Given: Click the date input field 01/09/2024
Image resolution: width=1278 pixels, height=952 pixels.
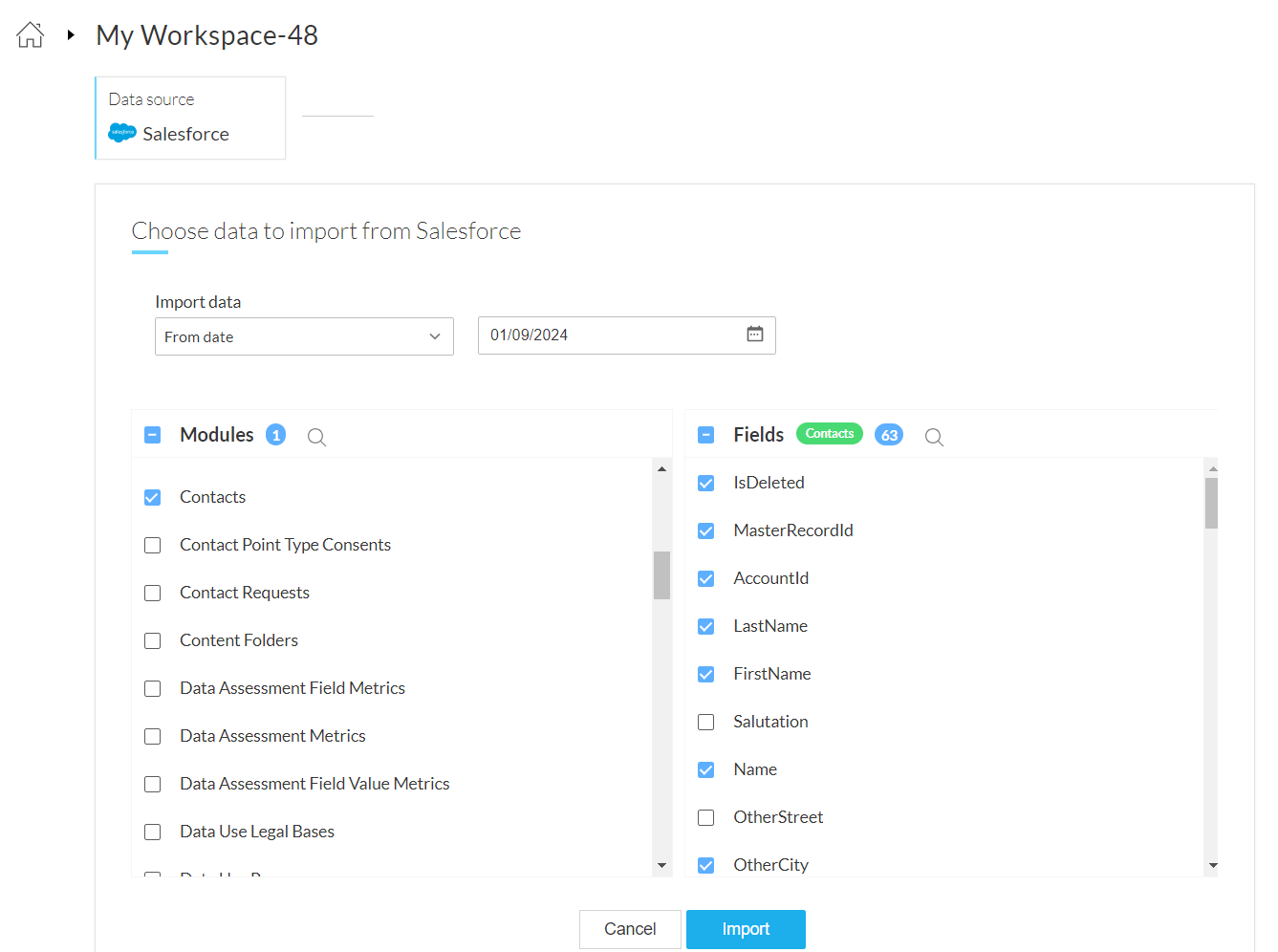Looking at the screenshot, I should point(612,335).
